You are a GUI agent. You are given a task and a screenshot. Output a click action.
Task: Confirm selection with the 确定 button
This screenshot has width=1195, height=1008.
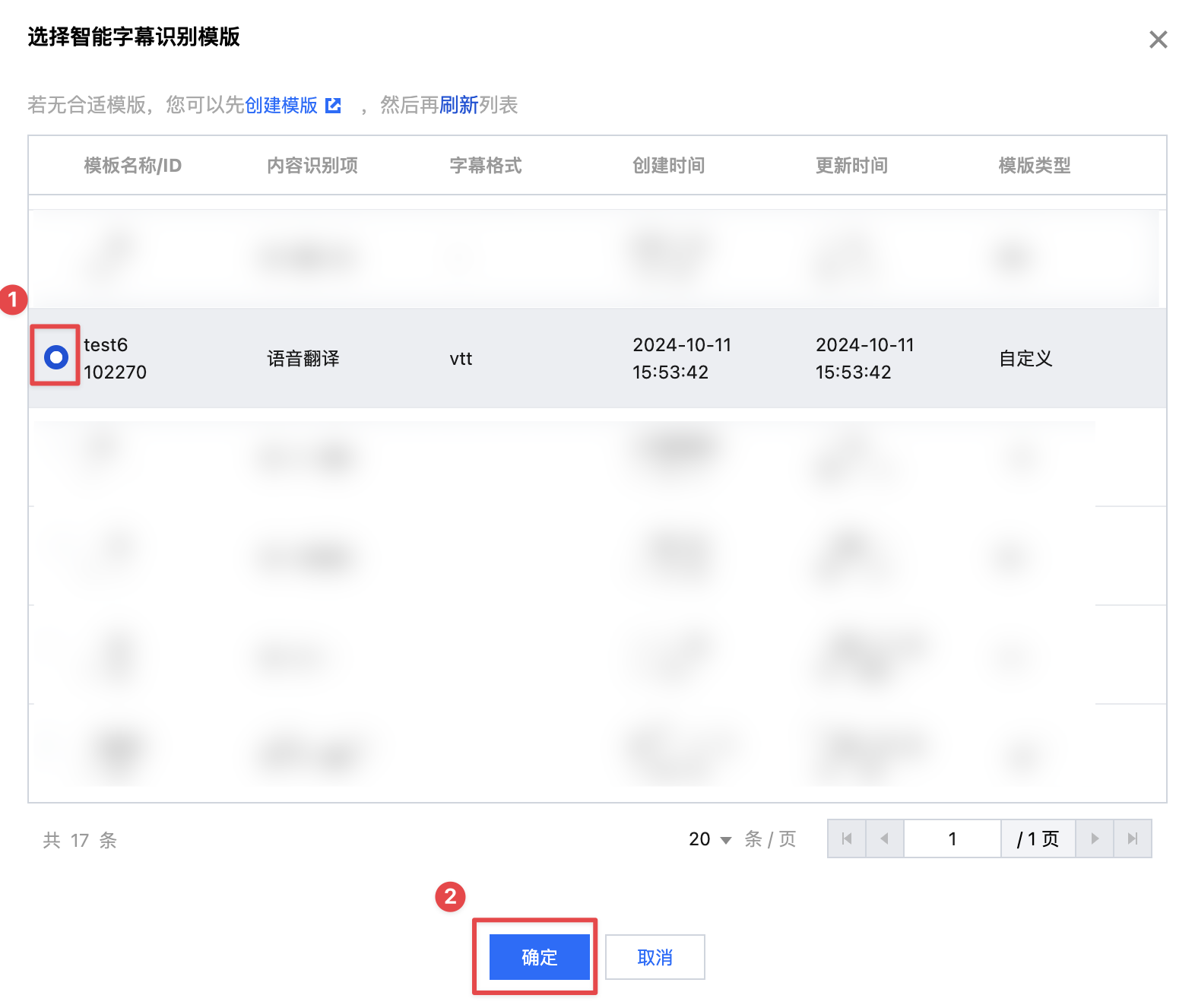click(539, 957)
